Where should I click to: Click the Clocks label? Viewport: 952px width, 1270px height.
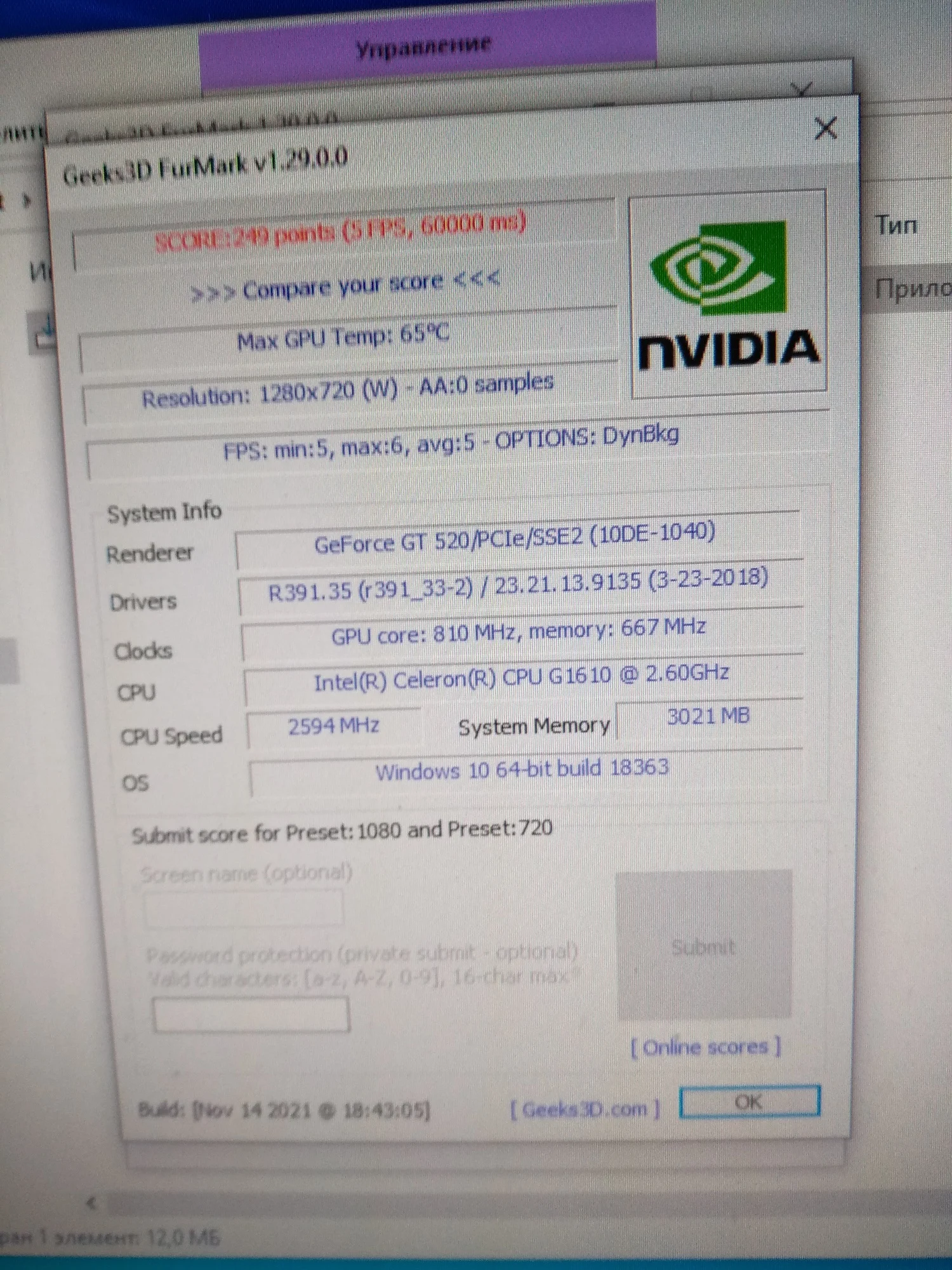click(143, 651)
